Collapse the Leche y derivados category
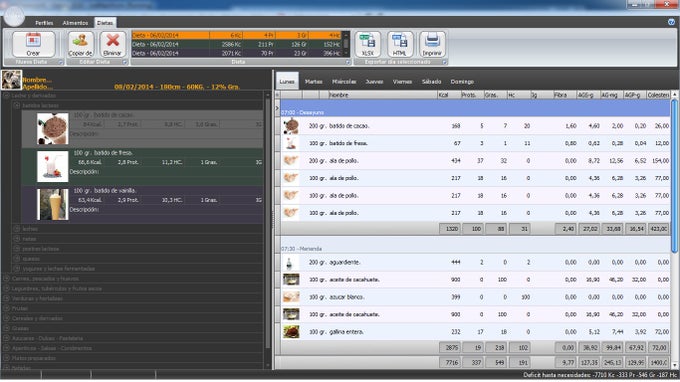680x382 pixels. coord(7,95)
